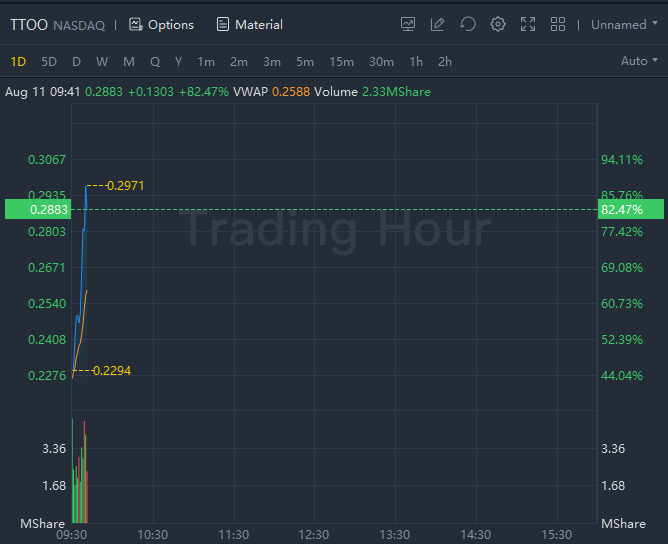Switch to the 5D timeframe

click(49, 62)
